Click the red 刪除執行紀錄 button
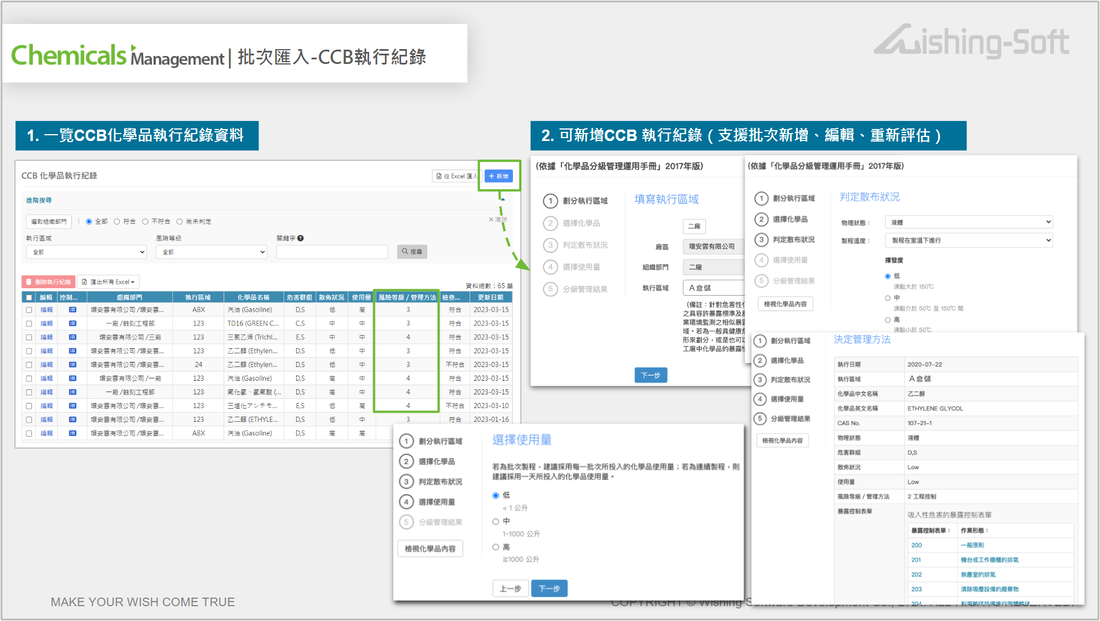 [x=48, y=281]
